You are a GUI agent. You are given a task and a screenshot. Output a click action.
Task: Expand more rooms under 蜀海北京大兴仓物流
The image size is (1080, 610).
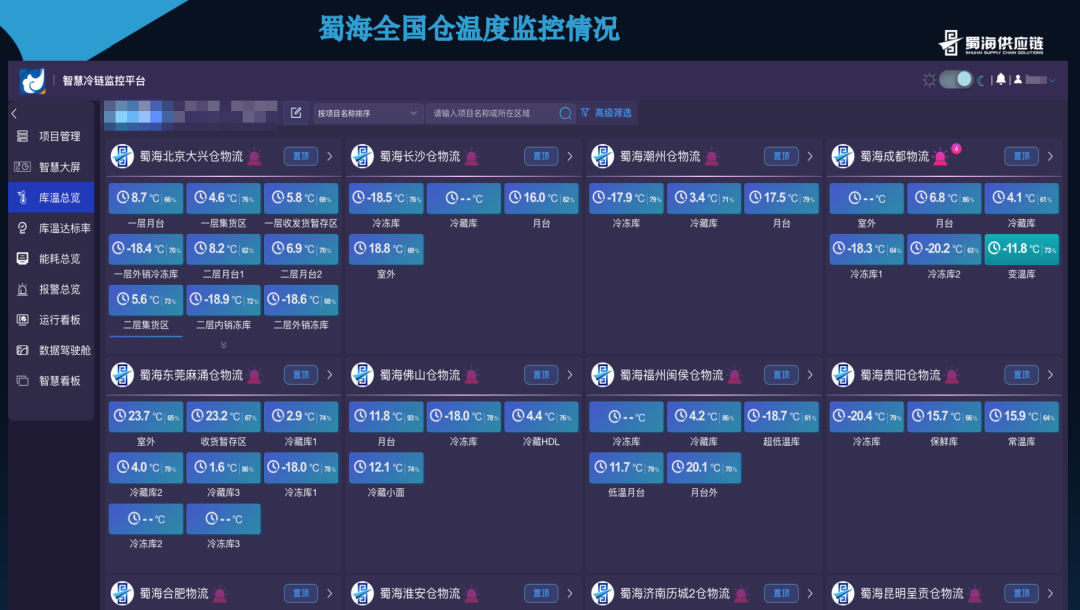(x=223, y=345)
